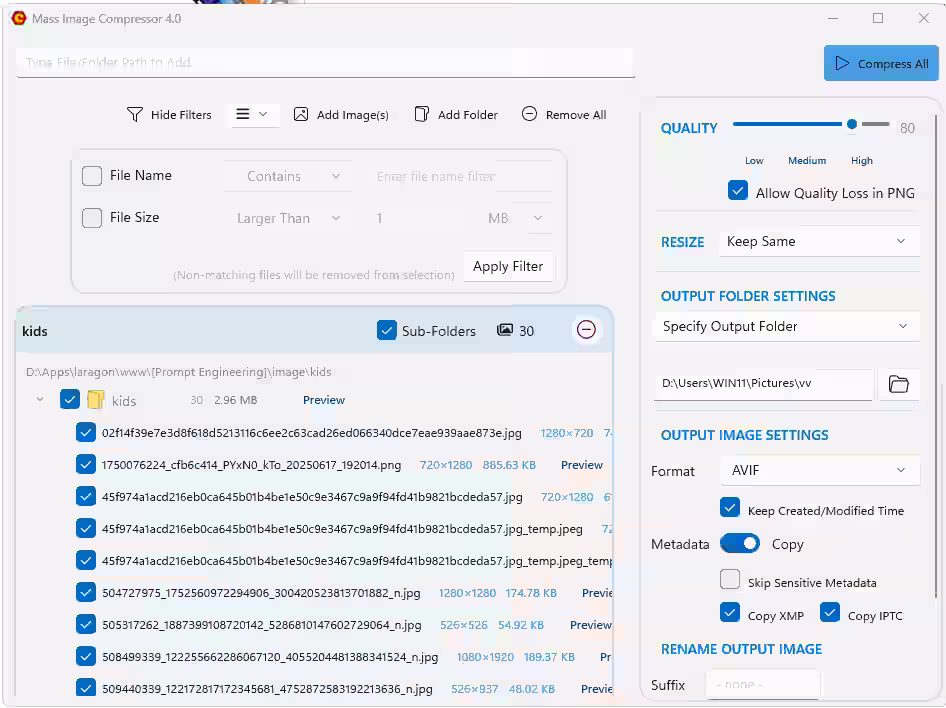Click the Quality slider handle
The height and width of the screenshot is (708, 946).
click(x=852, y=125)
